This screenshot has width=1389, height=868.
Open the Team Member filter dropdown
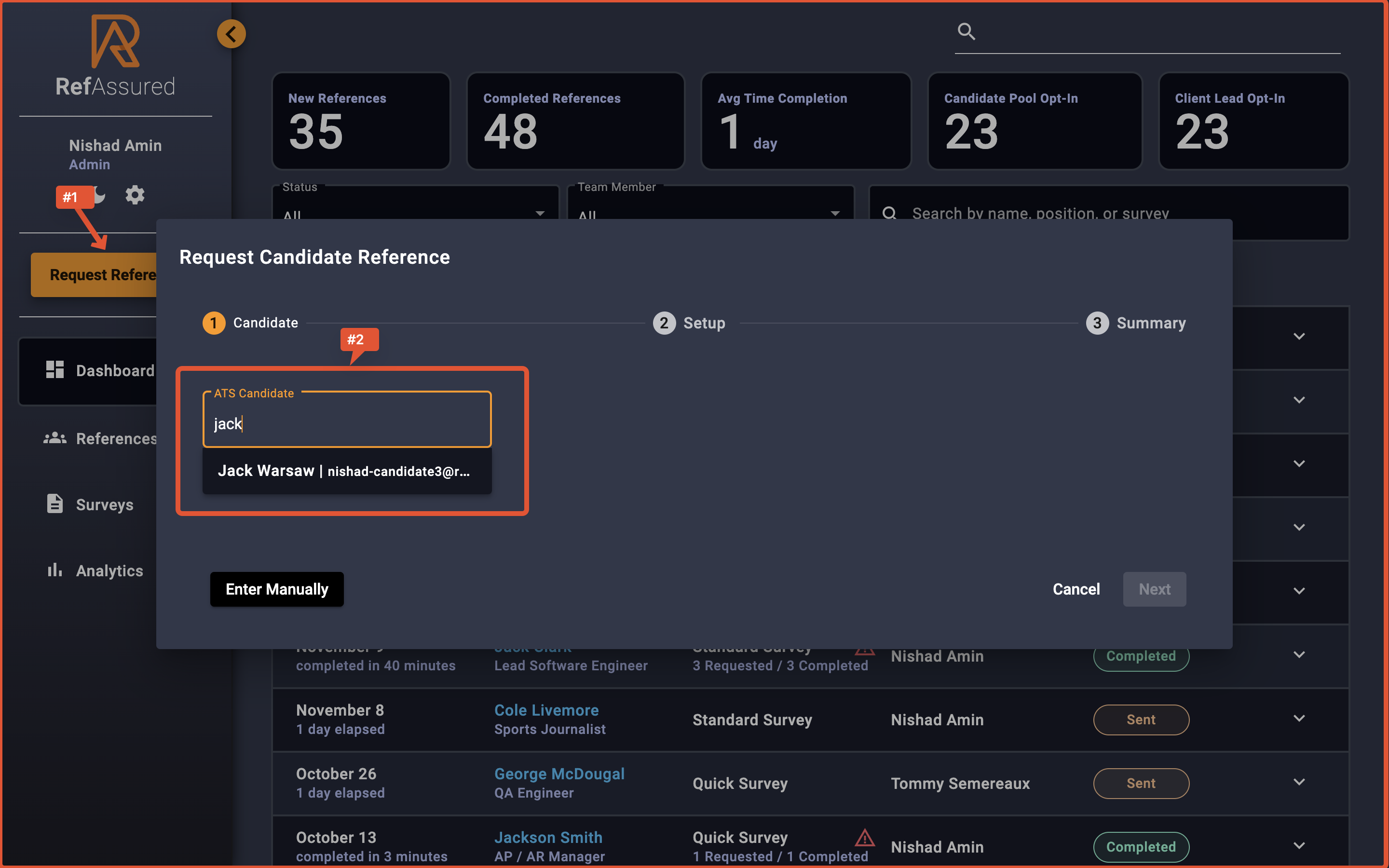(x=835, y=214)
